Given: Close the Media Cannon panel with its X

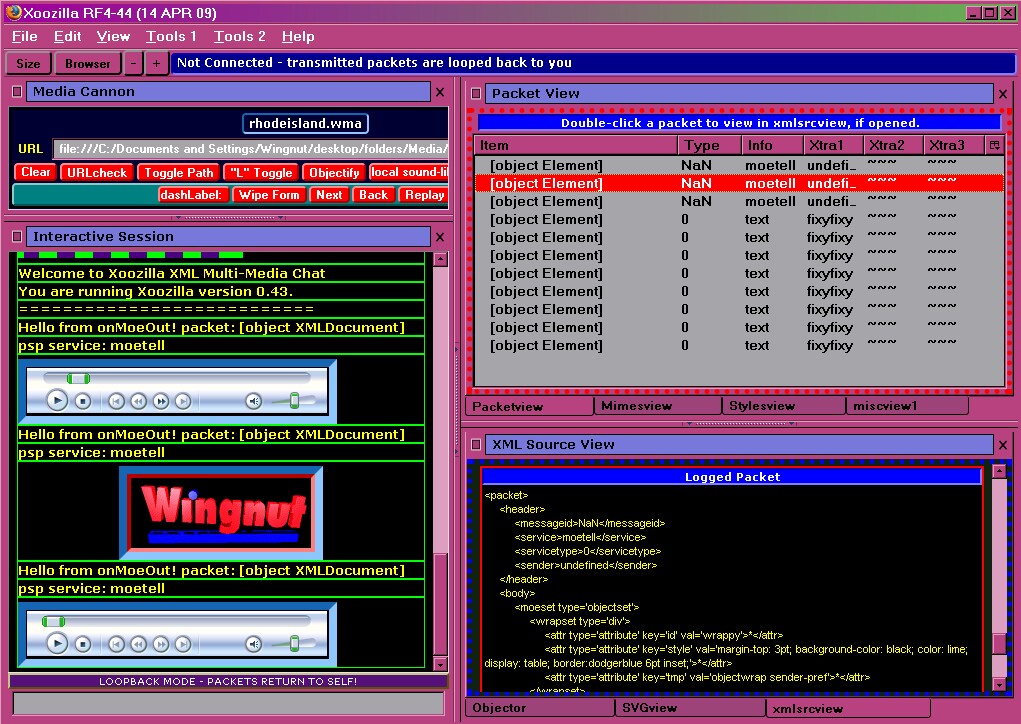Looking at the screenshot, I should click(x=440, y=92).
